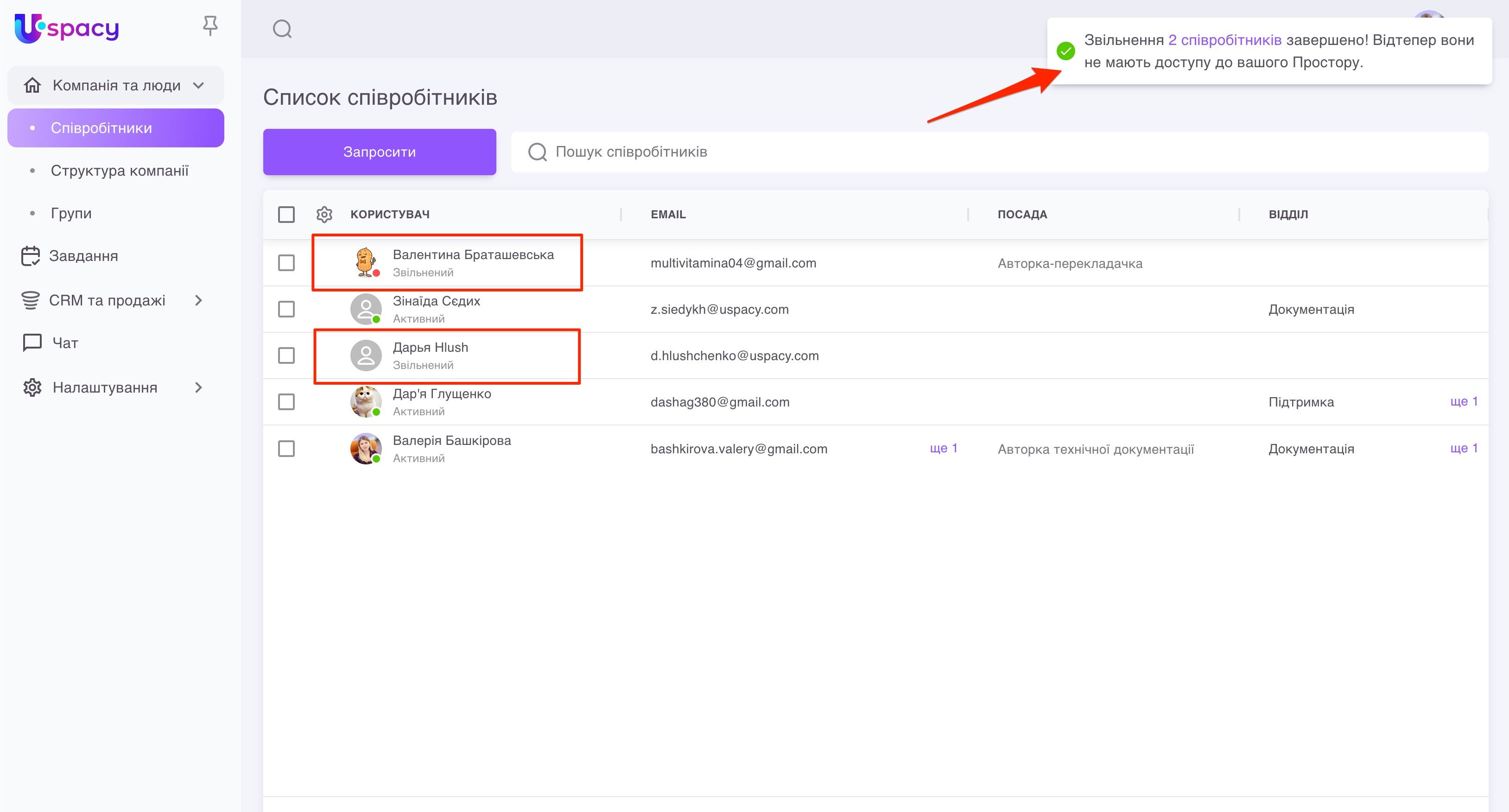The width and height of the screenshot is (1509, 812).
Task: Pin the sidebar with the pin icon
Action: 210,26
